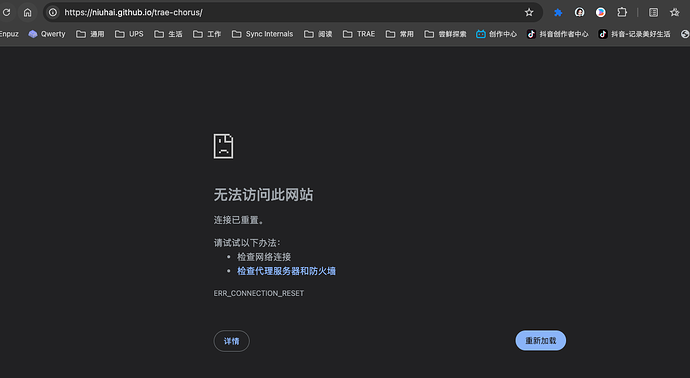Image resolution: width=690 pixels, height=378 pixels.
Task: Select the ERR_CONNECTION_RESET error code text
Action: click(259, 293)
